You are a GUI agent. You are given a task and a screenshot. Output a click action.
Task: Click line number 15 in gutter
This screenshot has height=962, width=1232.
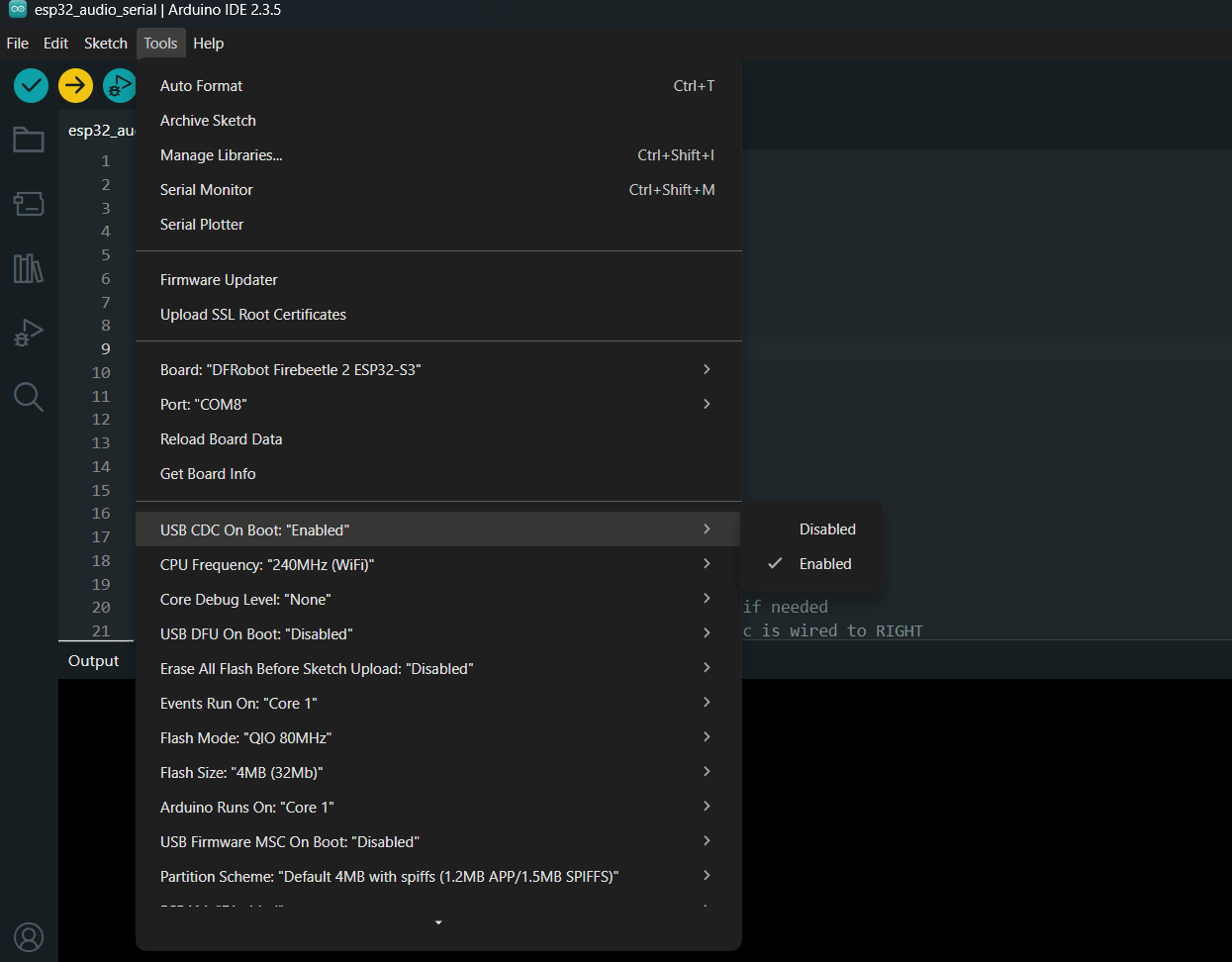click(101, 490)
